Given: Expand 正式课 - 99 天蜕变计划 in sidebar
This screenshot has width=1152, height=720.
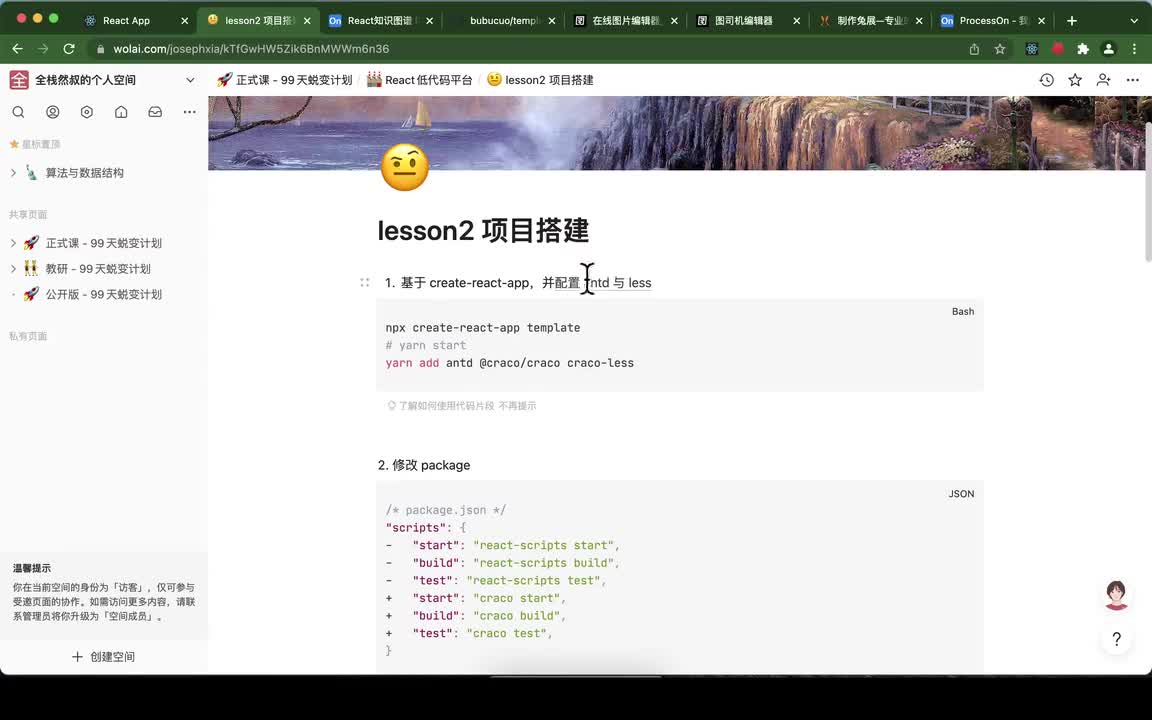Looking at the screenshot, I should tap(13, 242).
